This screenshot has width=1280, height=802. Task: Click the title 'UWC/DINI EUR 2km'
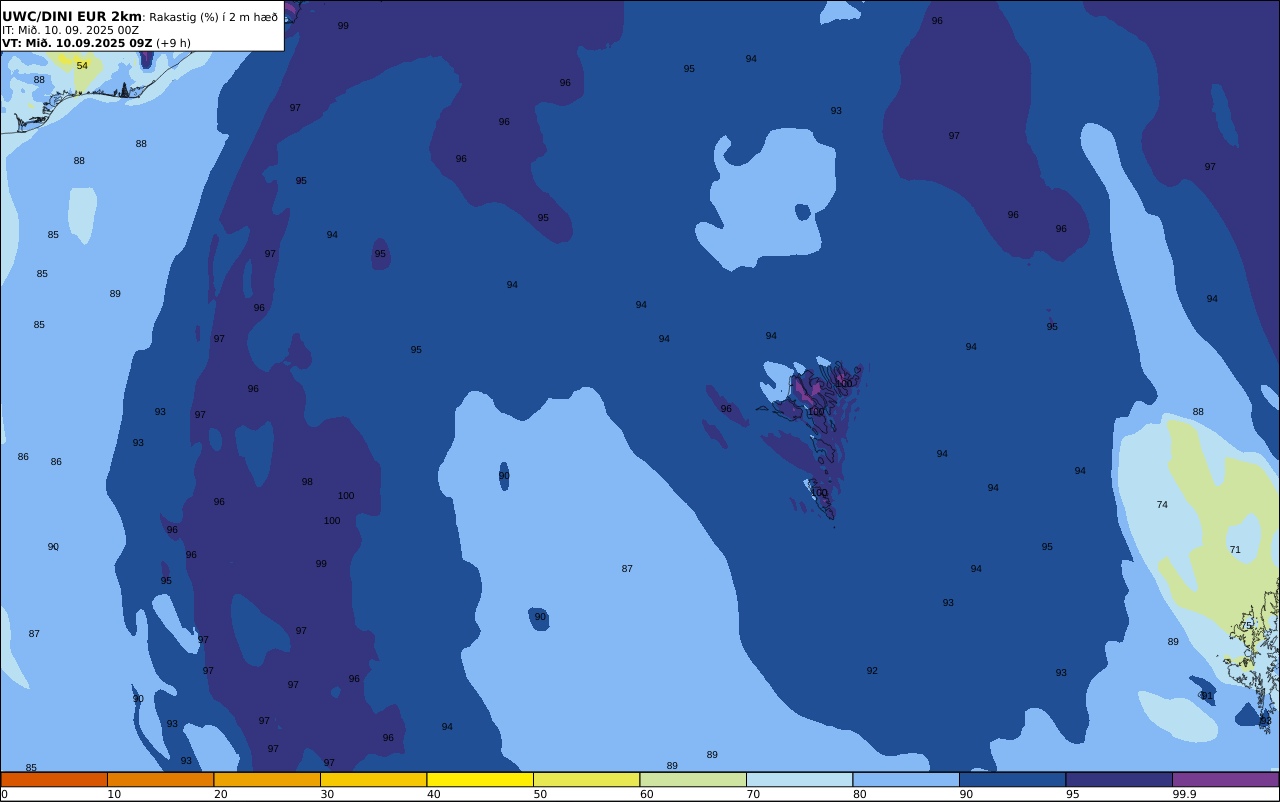tap(72, 17)
